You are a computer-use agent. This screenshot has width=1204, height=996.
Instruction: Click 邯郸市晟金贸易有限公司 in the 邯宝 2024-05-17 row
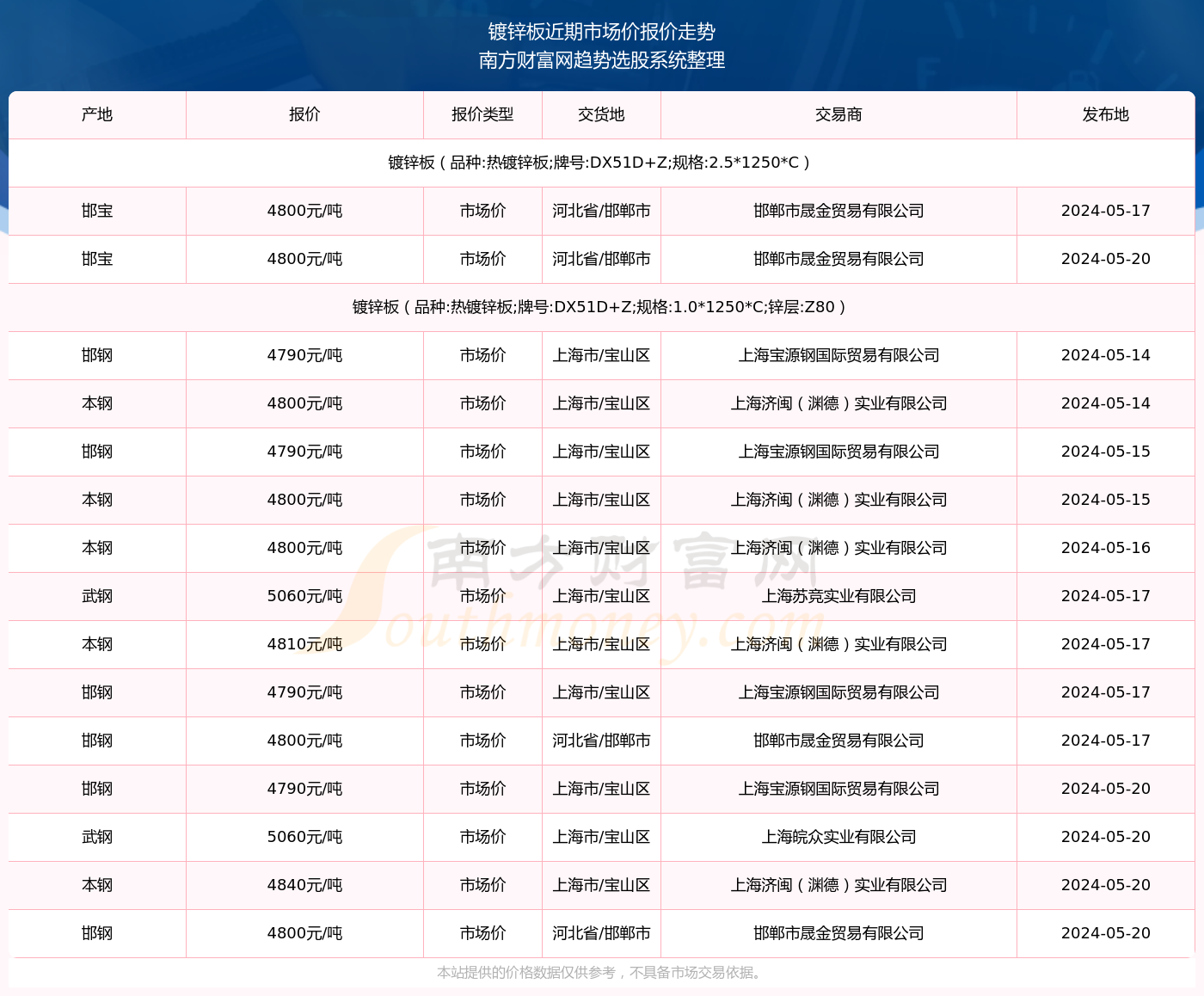tap(838, 211)
